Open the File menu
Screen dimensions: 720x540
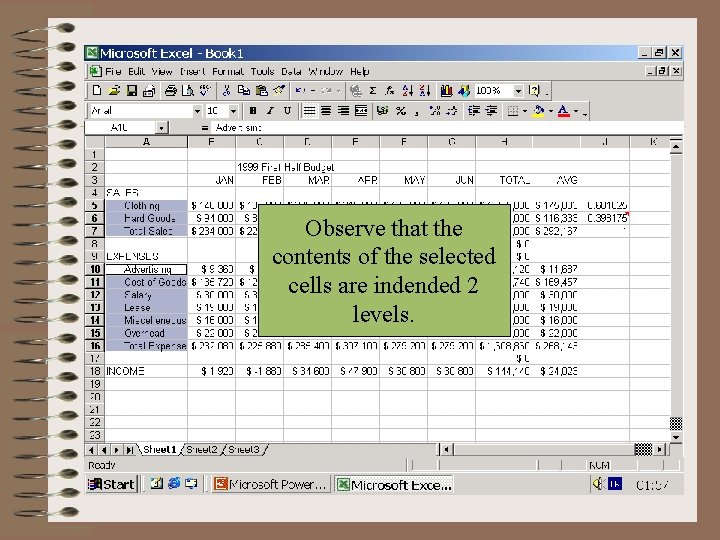click(x=113, y=72)
